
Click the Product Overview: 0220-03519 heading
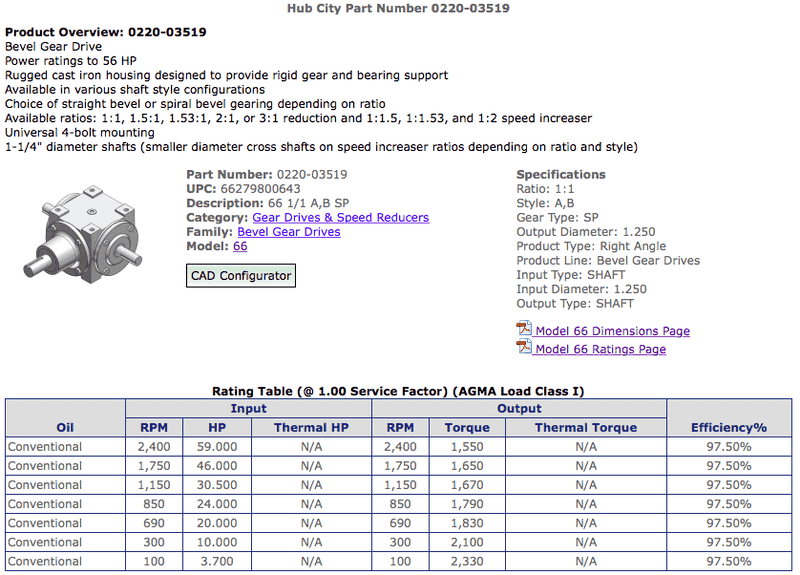[x=106, y=32]
